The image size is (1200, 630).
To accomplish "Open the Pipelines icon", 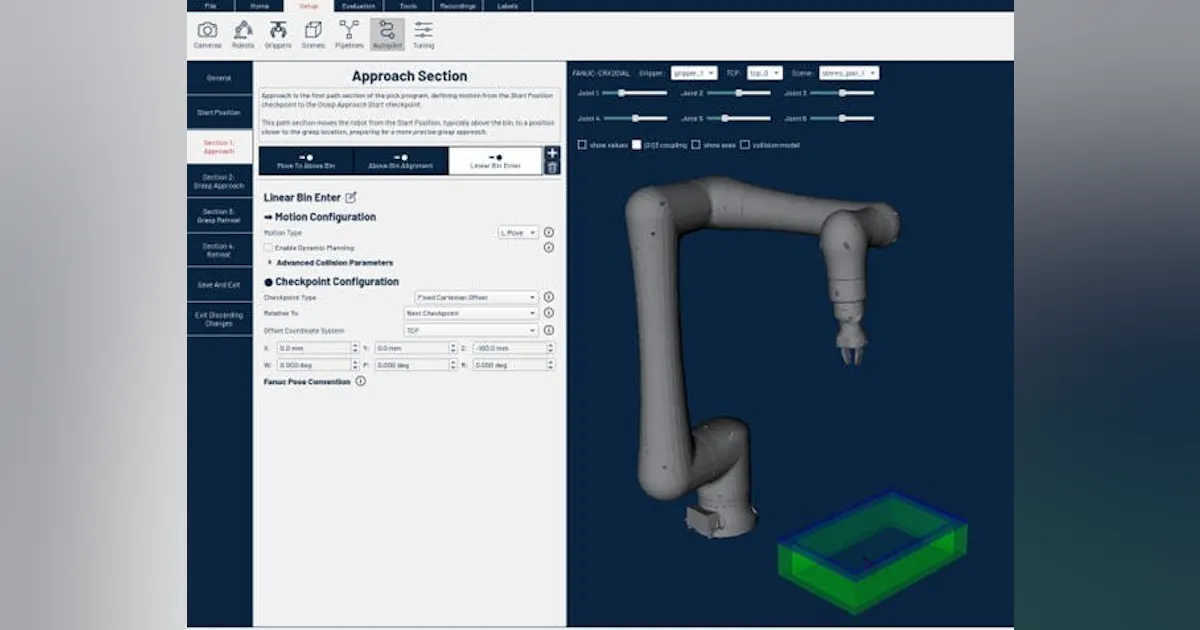I will tap(349, 34).
